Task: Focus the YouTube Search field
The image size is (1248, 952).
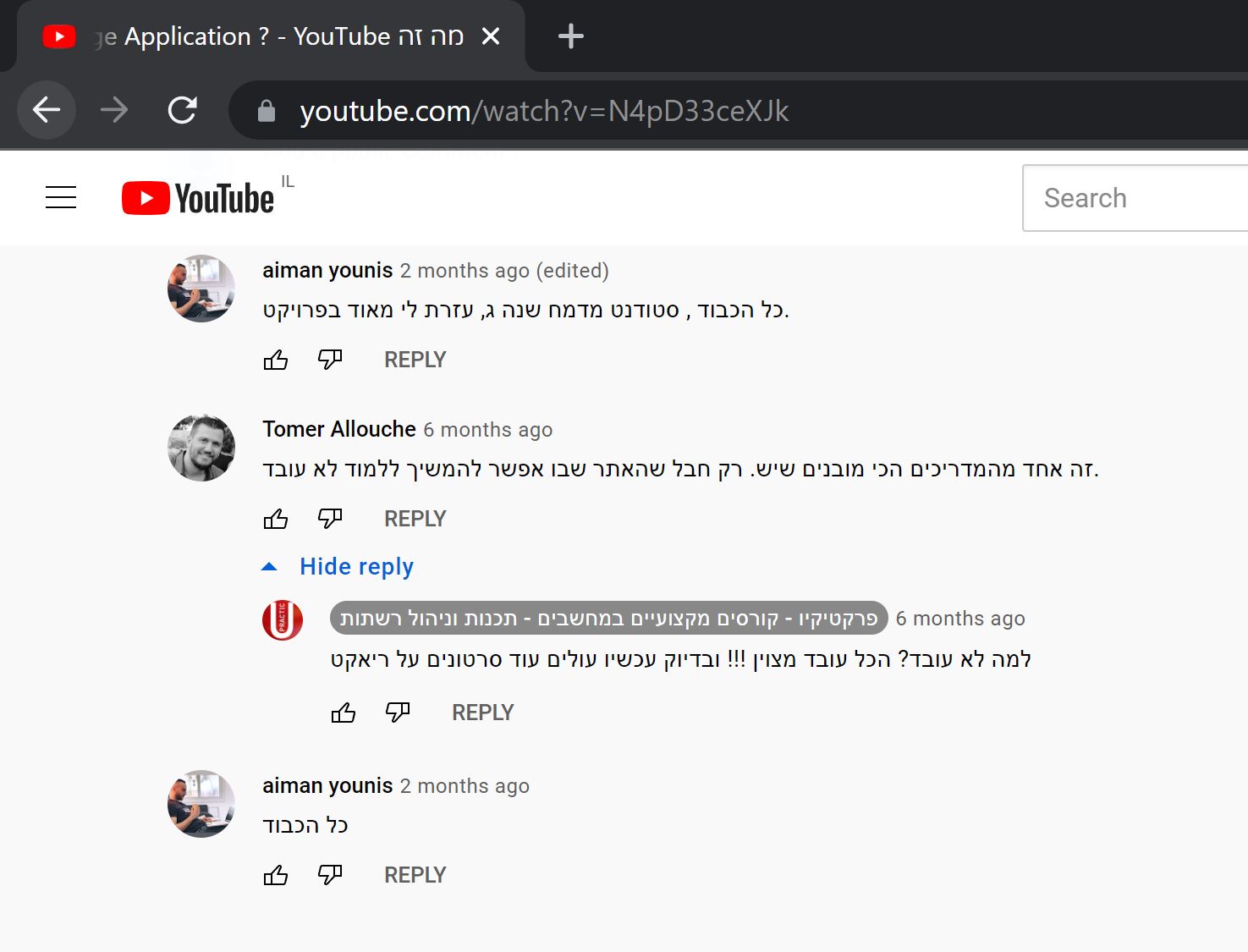Action: point(1135,198)
